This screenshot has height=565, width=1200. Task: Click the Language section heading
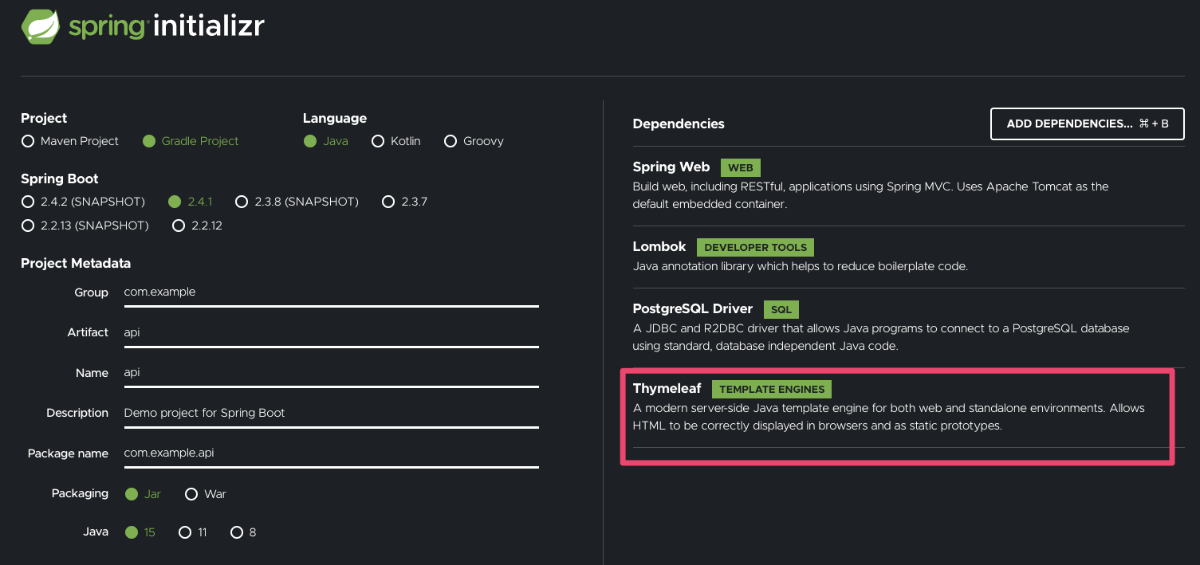(335, 118)
